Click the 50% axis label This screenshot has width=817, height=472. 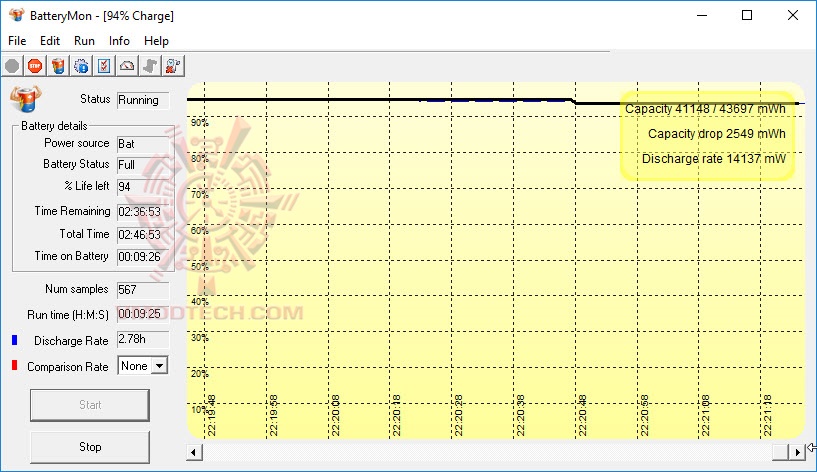(x=200, y=267)
